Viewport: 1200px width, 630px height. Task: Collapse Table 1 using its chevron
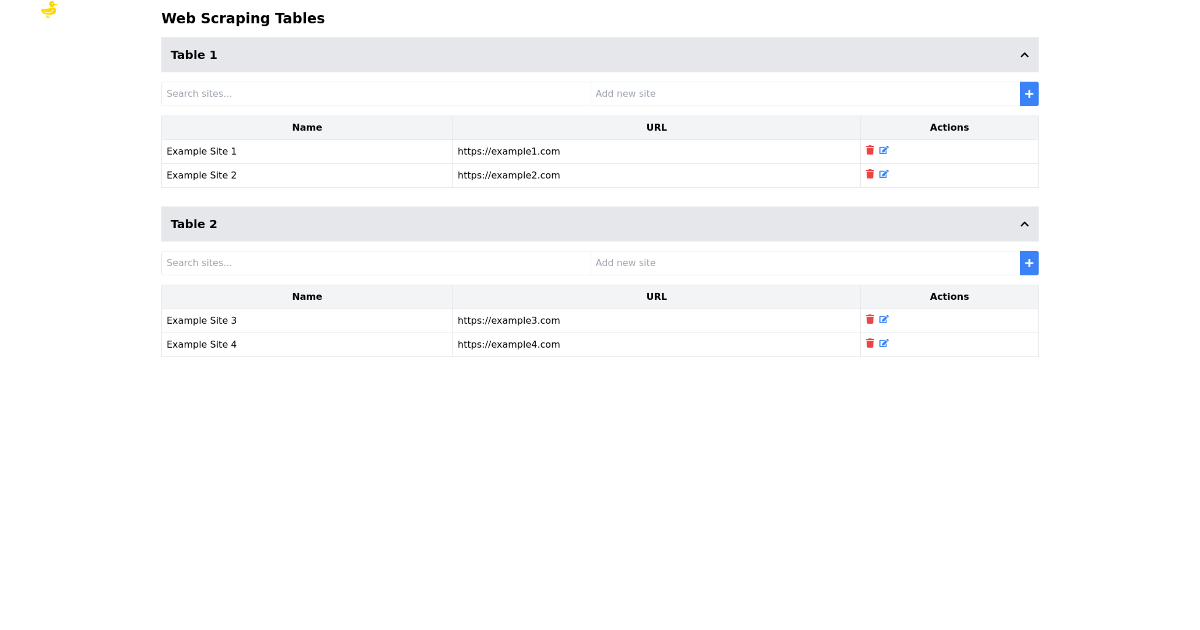click(1024, 55)
